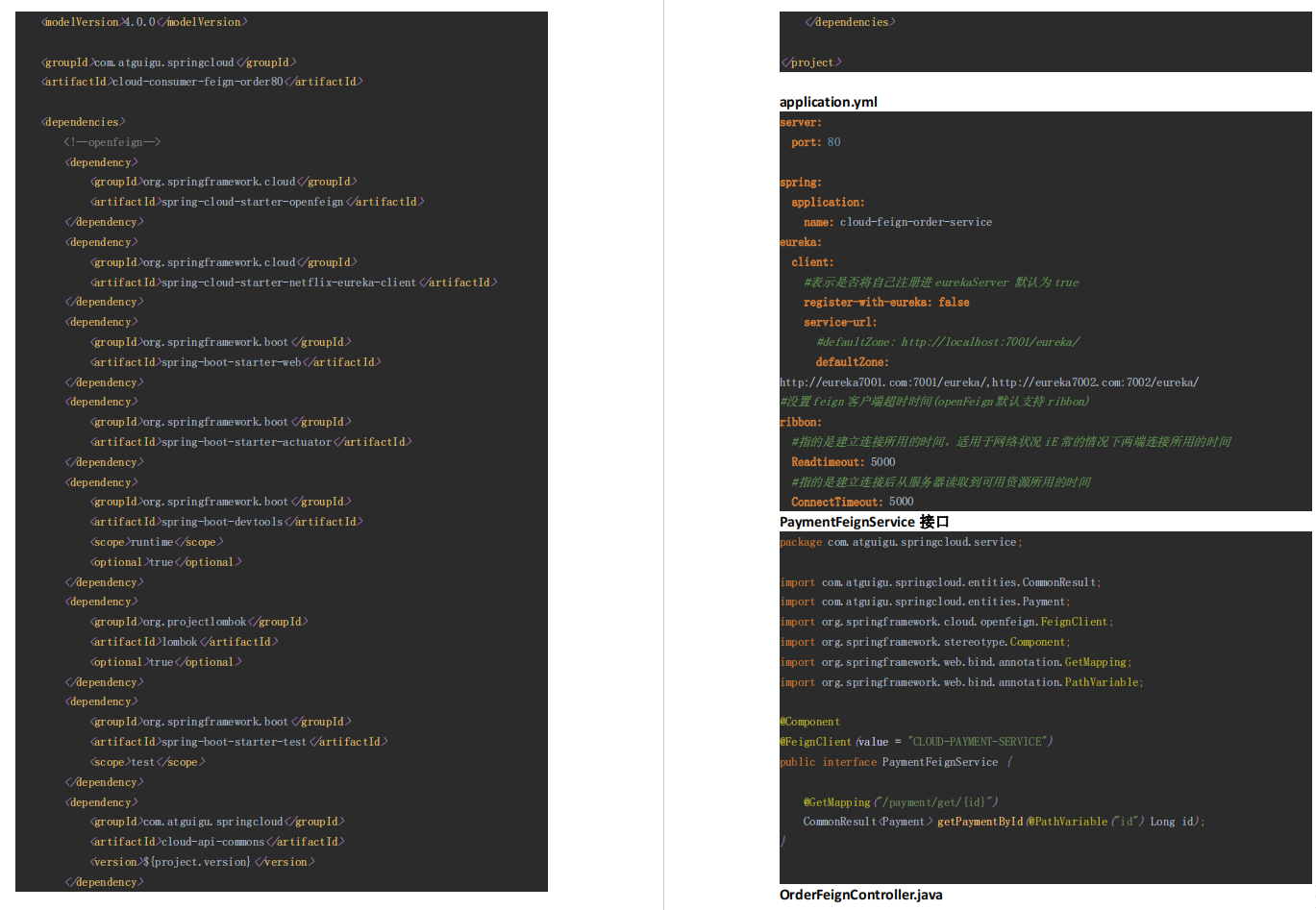Select public interface PaymentFeignService declaration
Image resolution: width=1316 pixels, height=910 pixels.
point(896,762)
